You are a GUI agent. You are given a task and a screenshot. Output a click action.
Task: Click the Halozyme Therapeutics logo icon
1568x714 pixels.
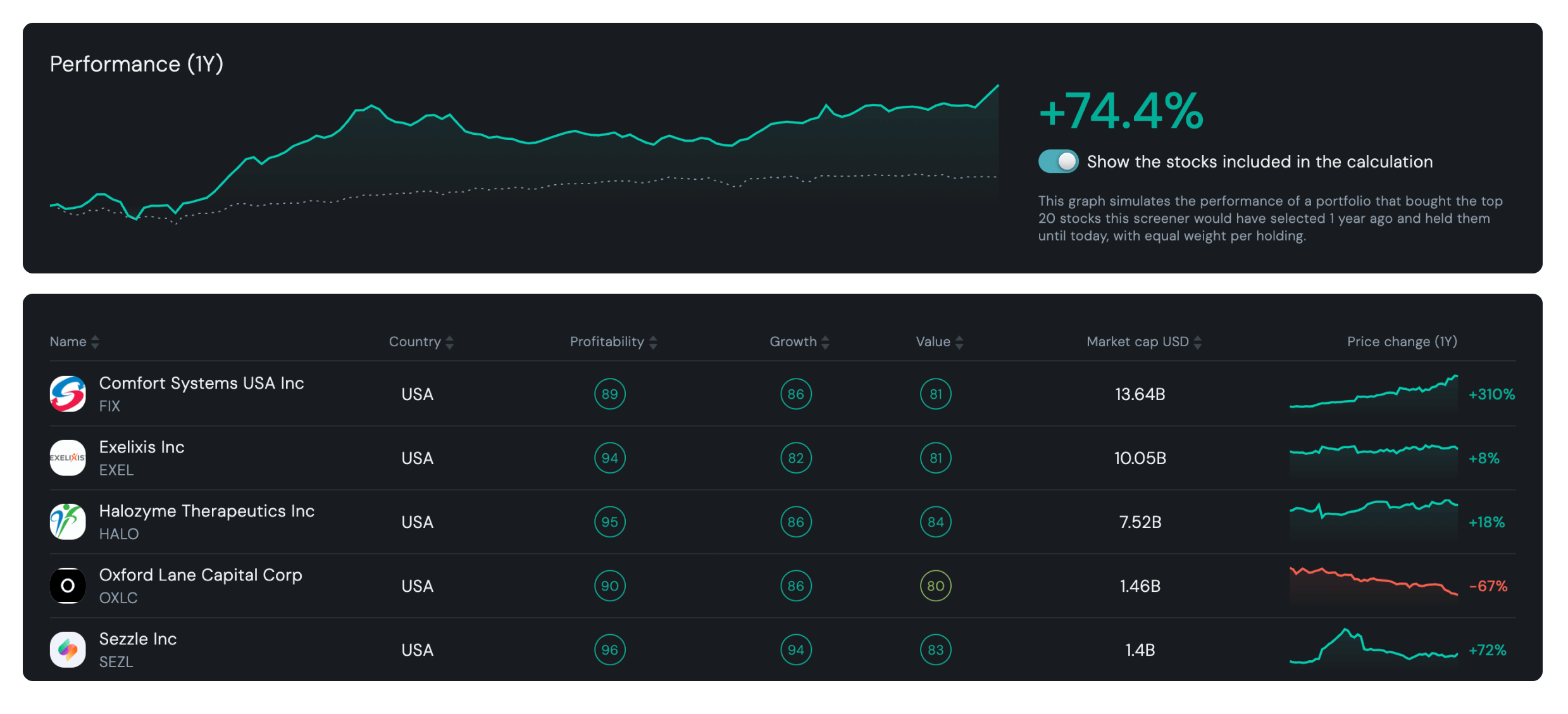68,522
